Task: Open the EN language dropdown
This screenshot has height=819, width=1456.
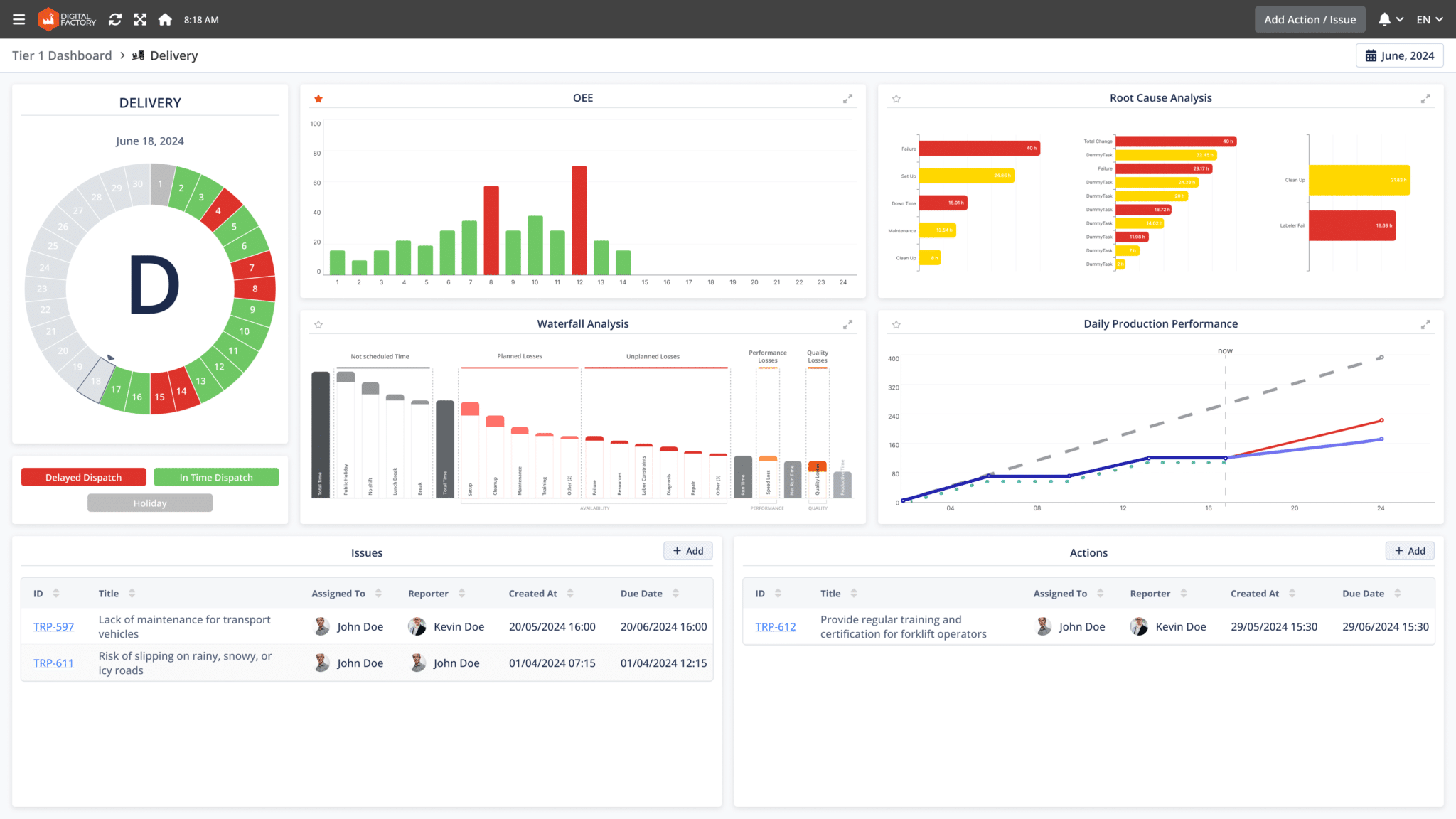Action: (1429, 19)
